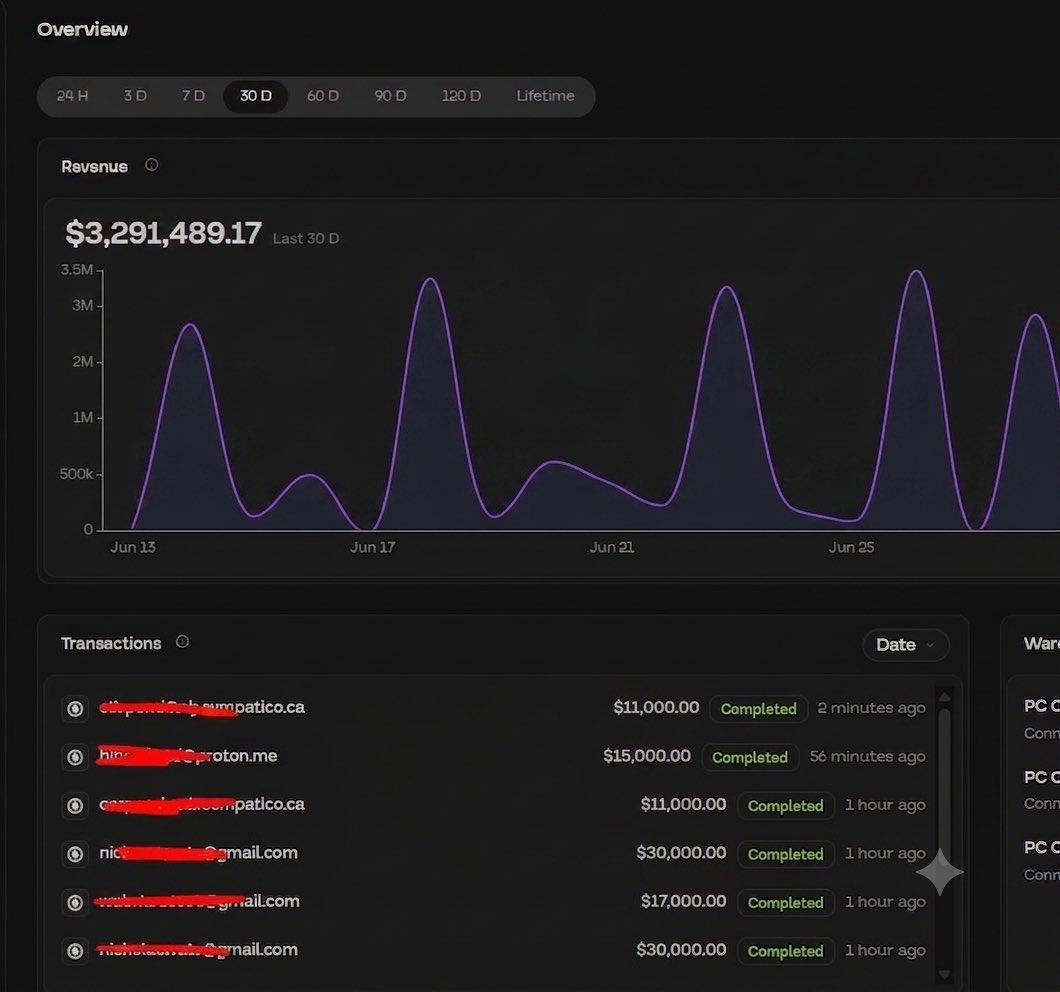Image resolution: width=1060 pixels, height=992 pixels.
Task: Click Completed badge for 2 minutes ago transaction
Action: point(758,709)
